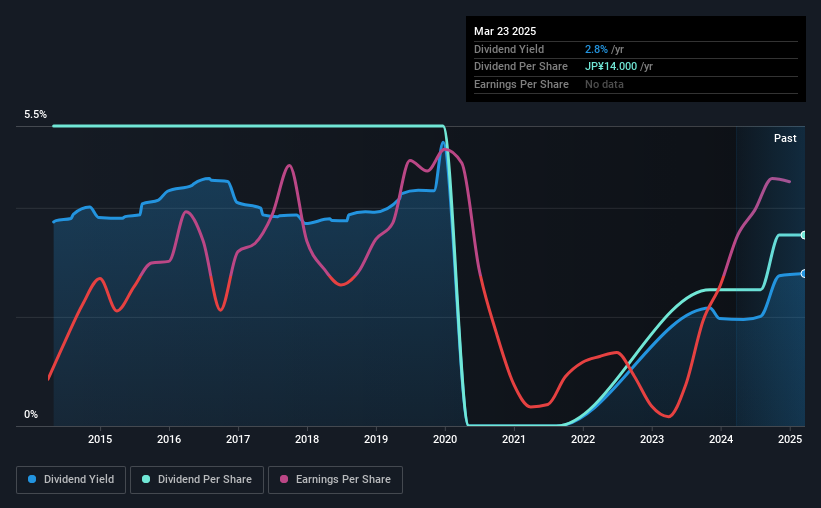The image size is (821, 508).
Task: Click the 0% y-axis label
Action: tap(31, 414)
